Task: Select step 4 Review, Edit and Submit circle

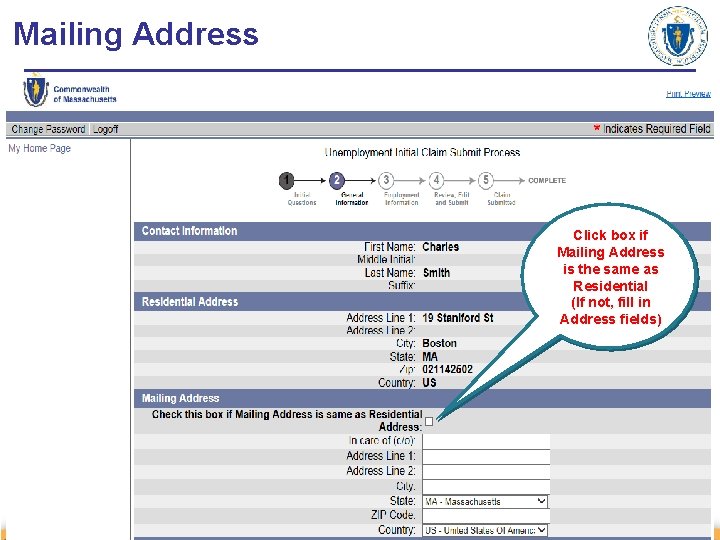Action: pyautogui.click(x=436, y=180)
